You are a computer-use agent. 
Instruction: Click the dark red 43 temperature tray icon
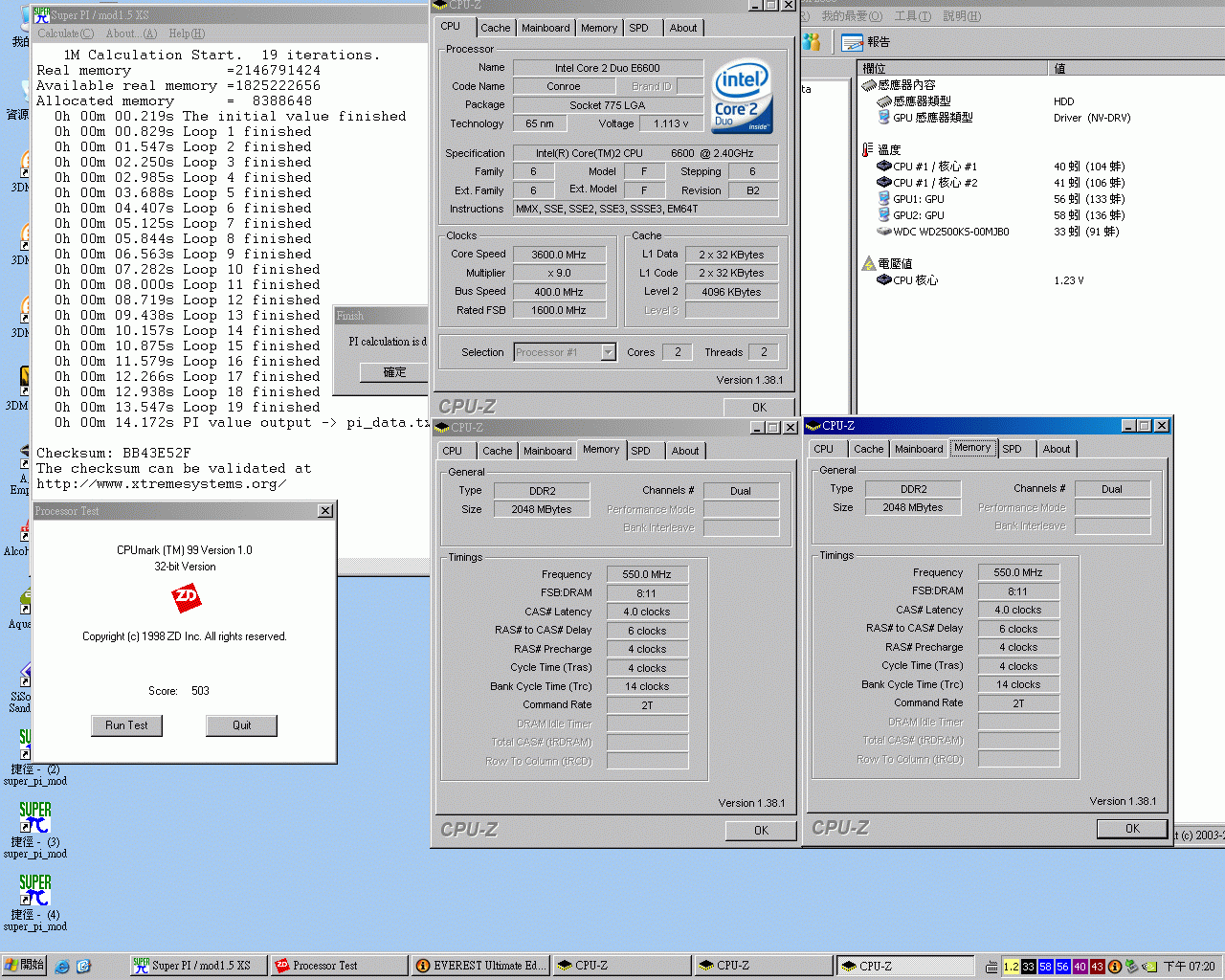pyautogui.click(x=1097, y=967)
